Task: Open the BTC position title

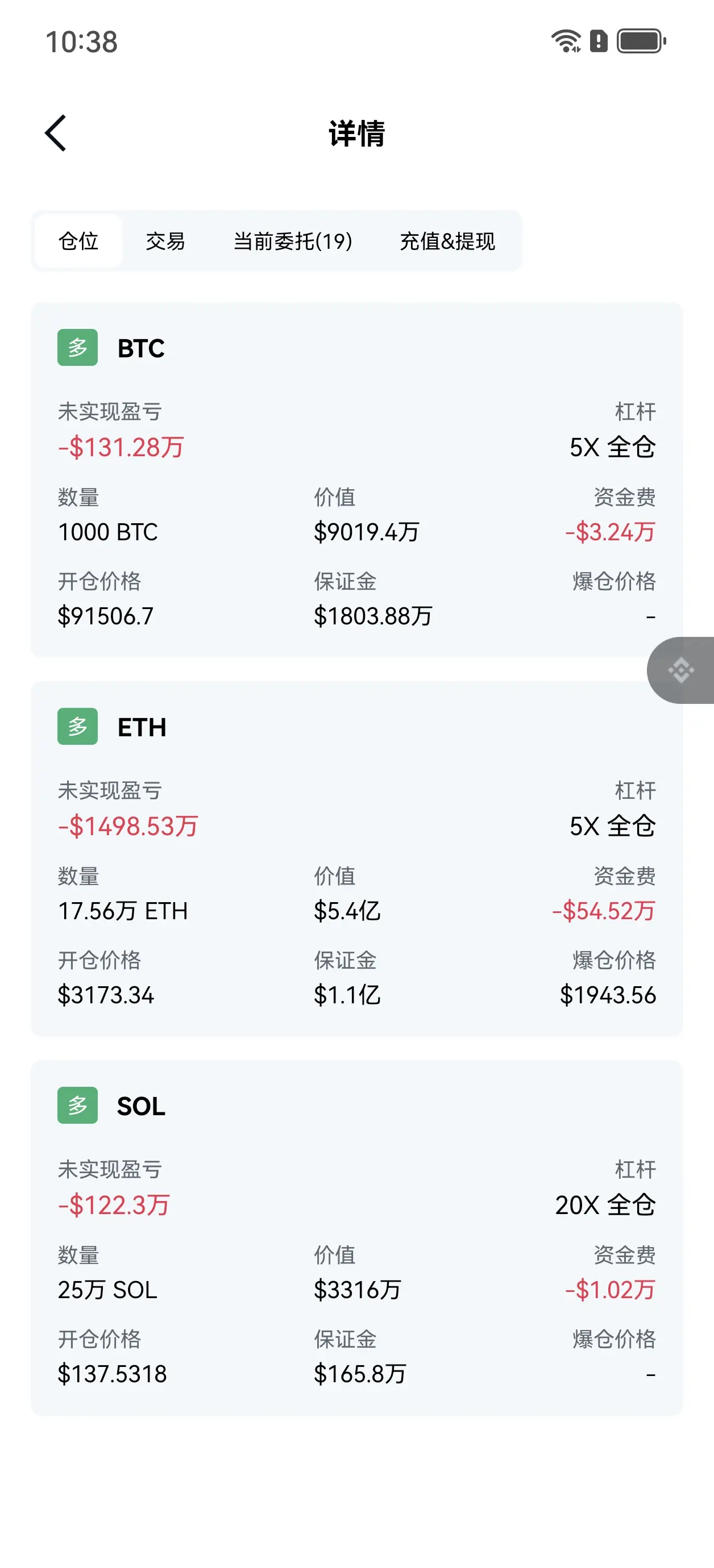Action: (141, 348)
